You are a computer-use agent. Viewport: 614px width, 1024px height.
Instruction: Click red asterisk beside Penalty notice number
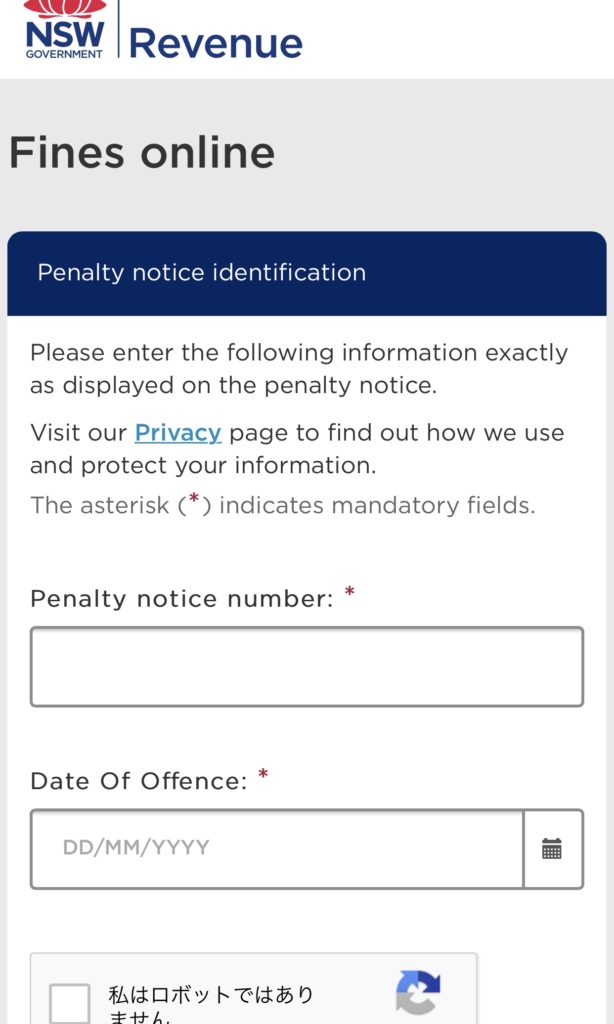349,592
